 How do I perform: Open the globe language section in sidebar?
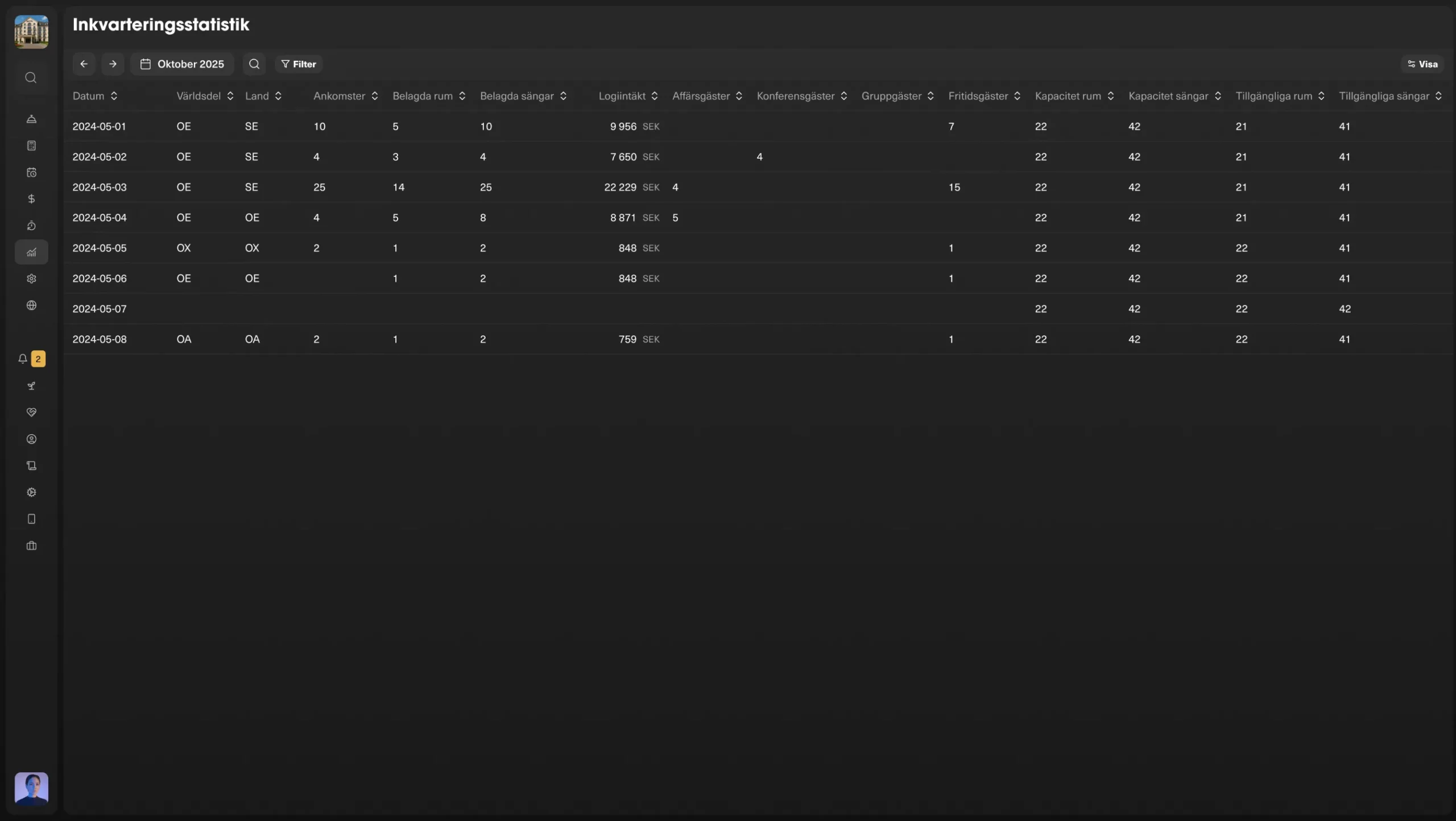point(31,305)
